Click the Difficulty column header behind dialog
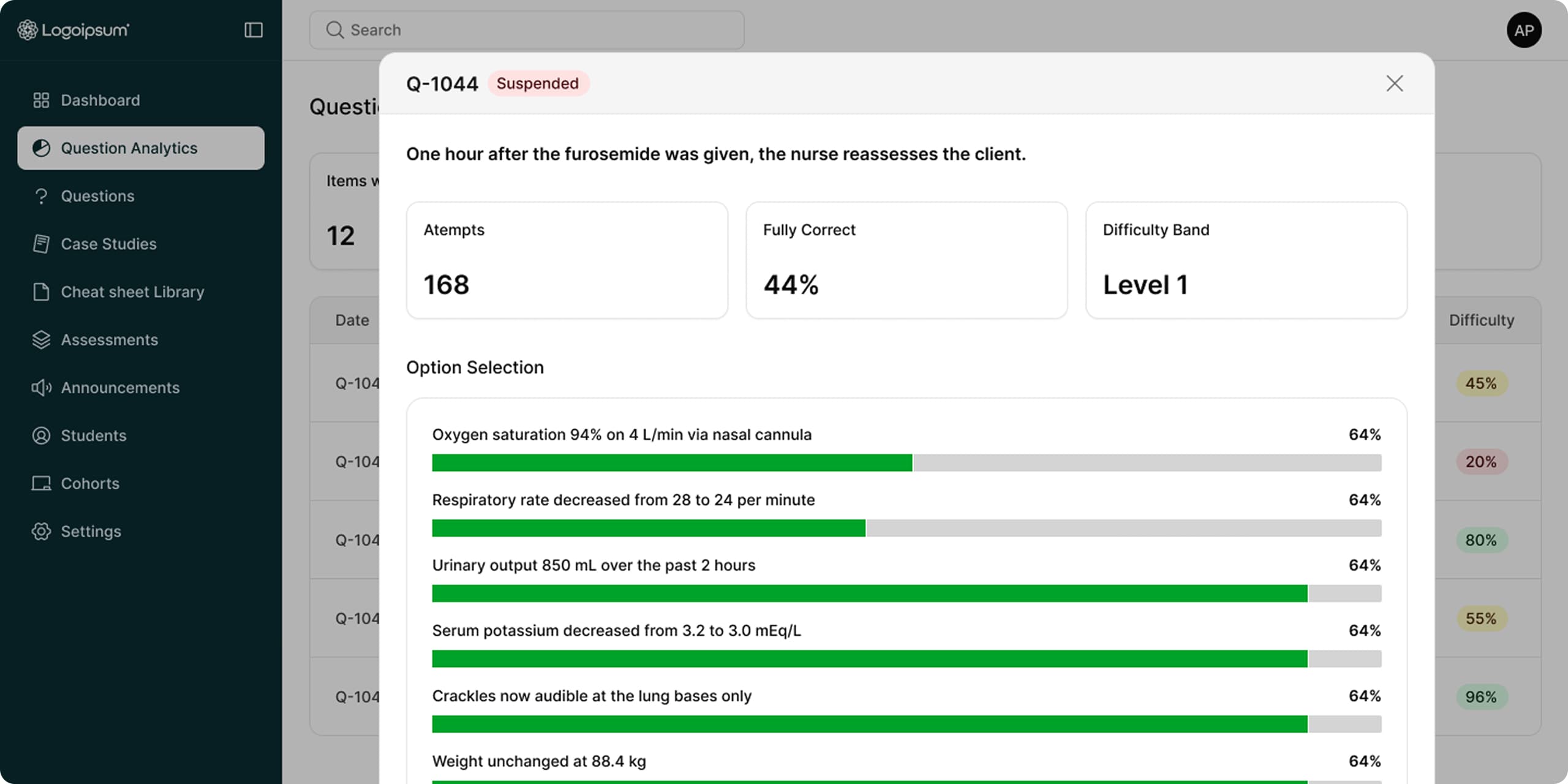This screenshot has width=1568, height=784. click(x=1481, y=320)
